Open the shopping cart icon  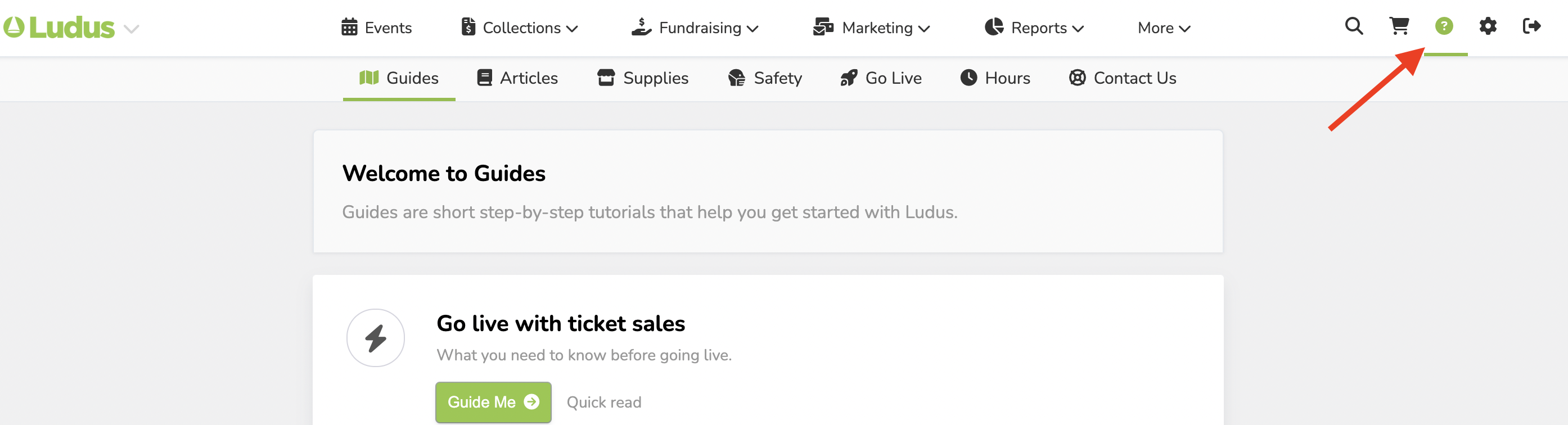tap(1399, 26)
